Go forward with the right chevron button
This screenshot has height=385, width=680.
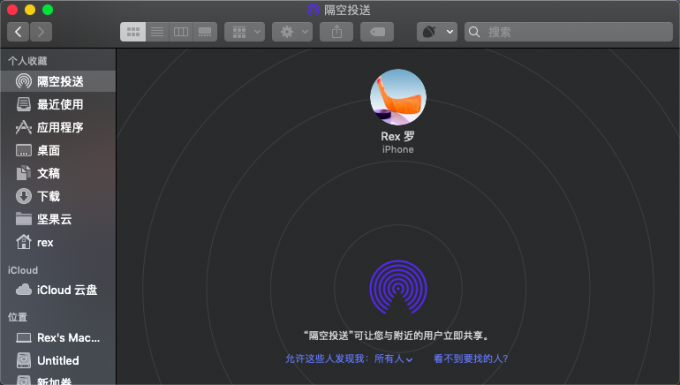click(41, 32)
